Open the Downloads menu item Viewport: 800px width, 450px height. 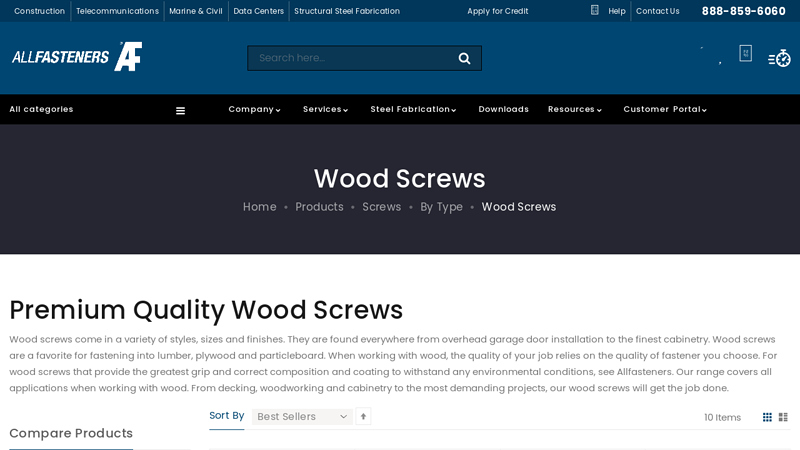504,109
